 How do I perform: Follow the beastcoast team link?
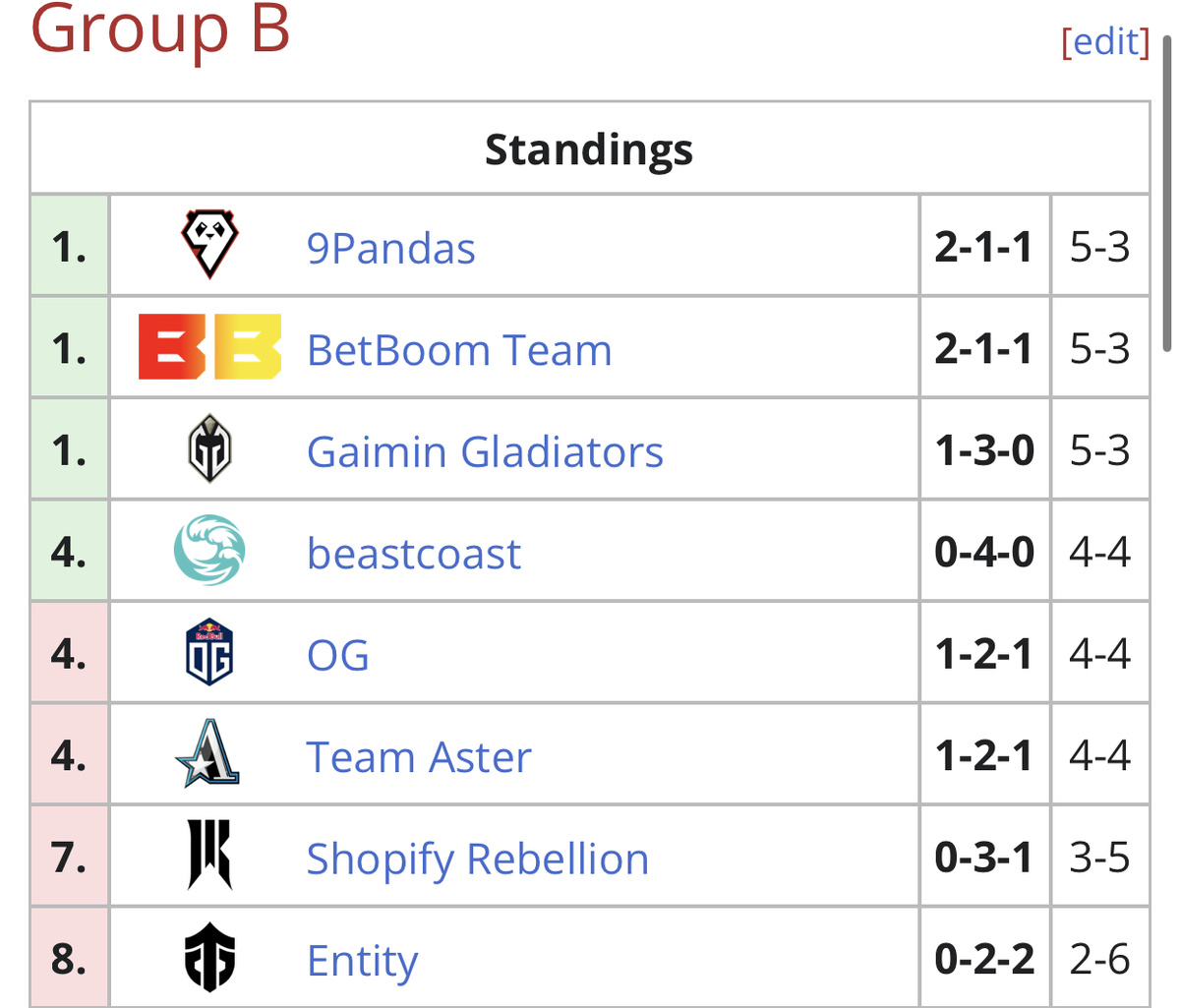413,554
